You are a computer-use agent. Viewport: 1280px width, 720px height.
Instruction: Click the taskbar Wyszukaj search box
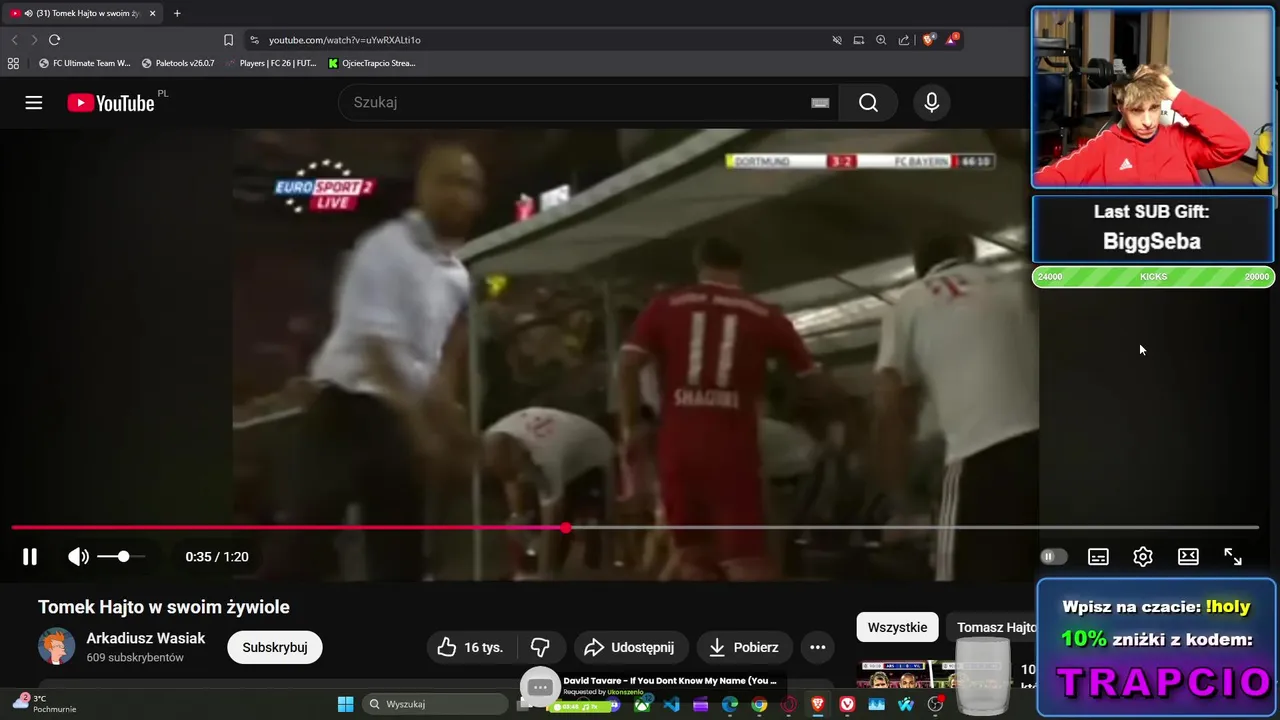point(435,704)
